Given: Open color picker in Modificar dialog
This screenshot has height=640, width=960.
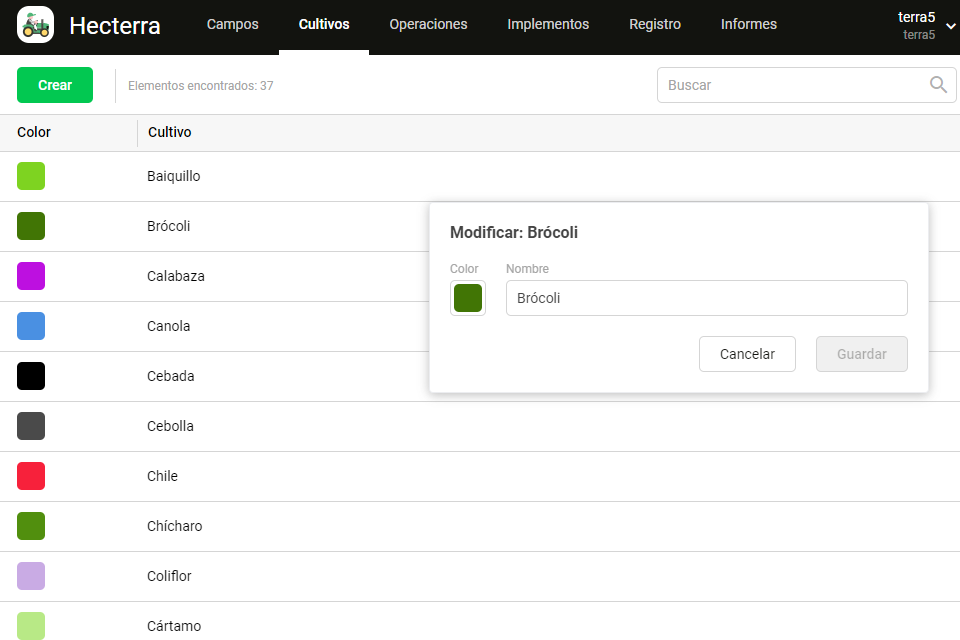Looking at the screenshot, I should tap(468, 298).
